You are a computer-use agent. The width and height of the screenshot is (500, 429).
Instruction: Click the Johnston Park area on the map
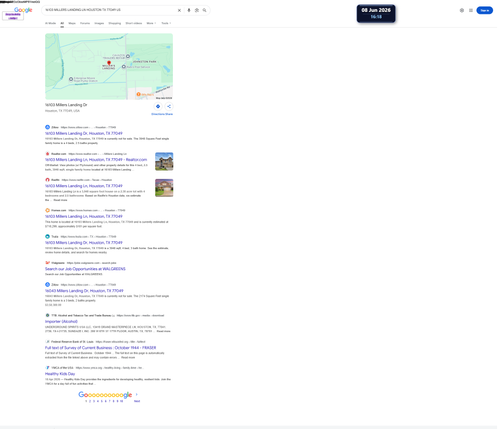[144, 62]
